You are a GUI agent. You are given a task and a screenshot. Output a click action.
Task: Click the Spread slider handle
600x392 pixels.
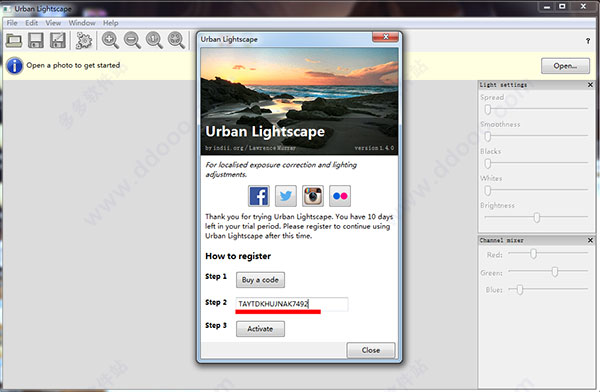coord(488,109)
